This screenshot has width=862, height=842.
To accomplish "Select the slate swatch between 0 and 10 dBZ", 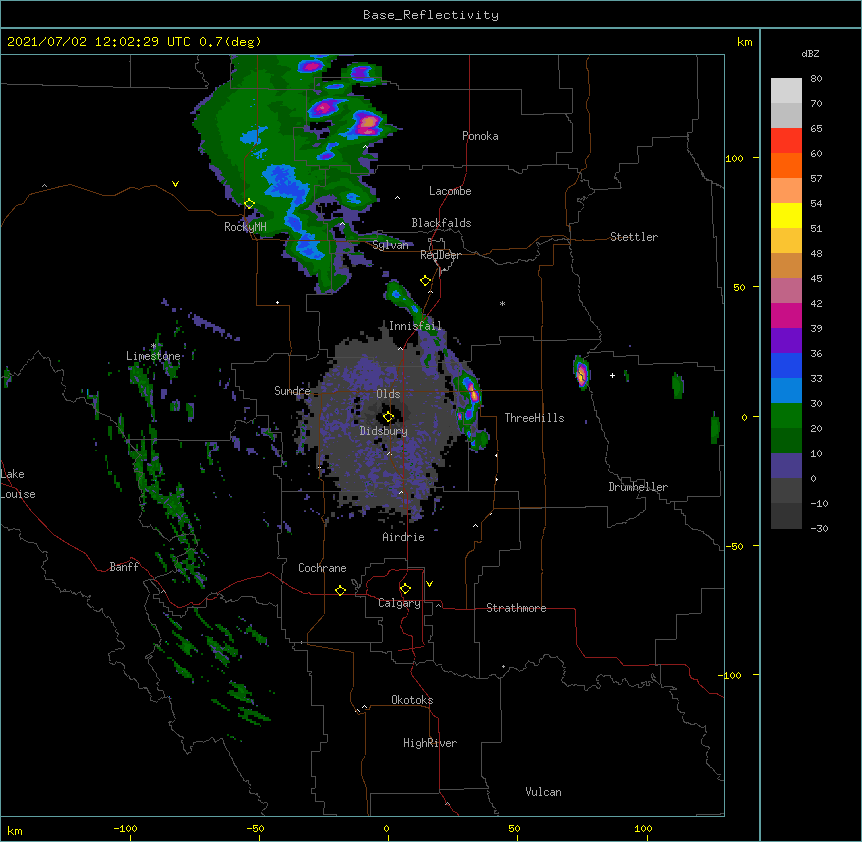I will coord(786,466).
